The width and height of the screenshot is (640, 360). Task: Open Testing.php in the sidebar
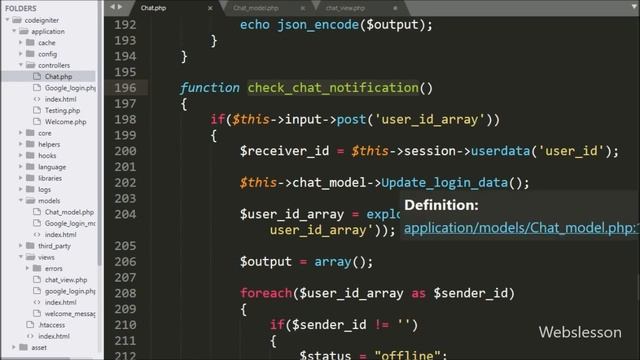pyautogui.click(x=62, y=110)
